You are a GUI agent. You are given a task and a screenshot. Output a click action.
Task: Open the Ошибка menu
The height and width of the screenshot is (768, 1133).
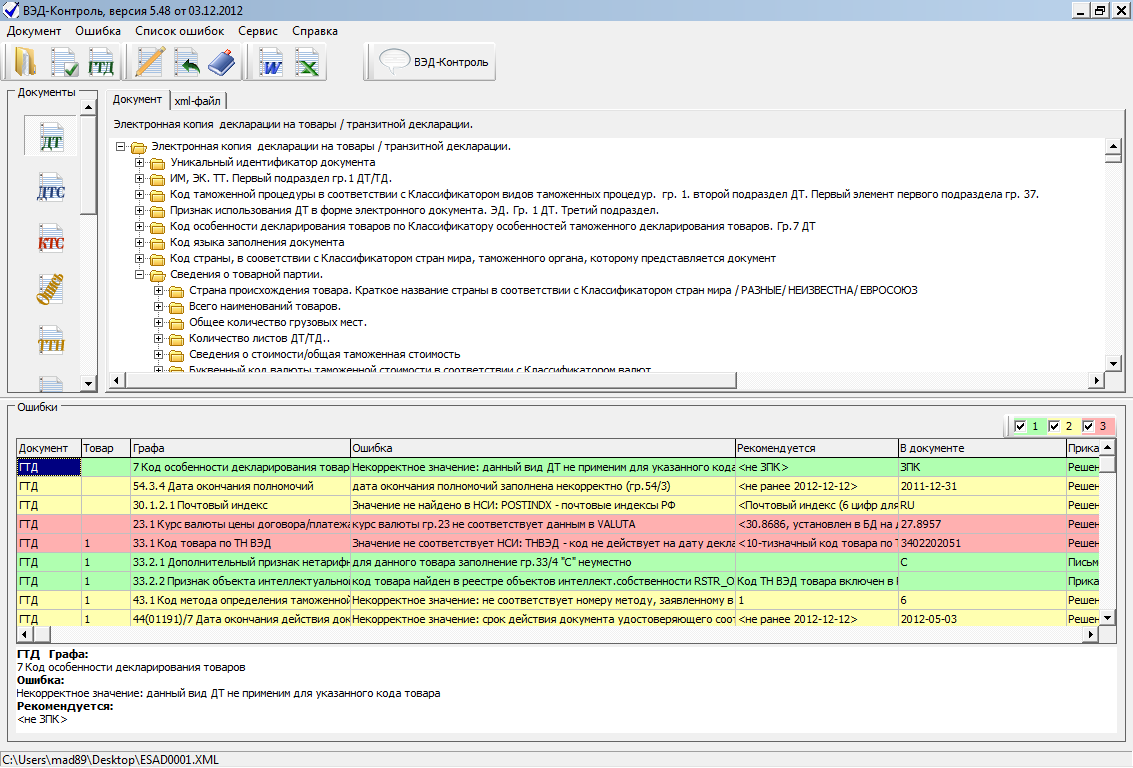click(x=98, y=31)
